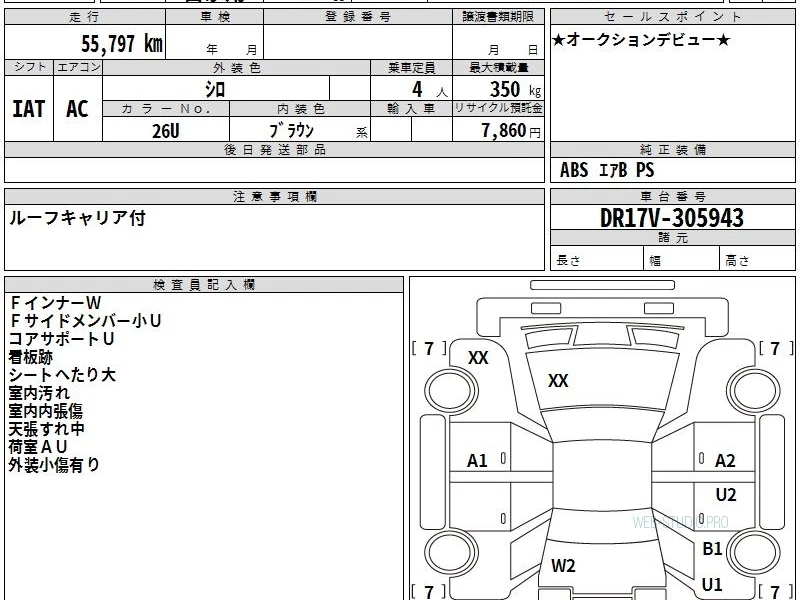Select the inspector note 室内汚れ
The image size is (800, 600).
click(39, 393)
